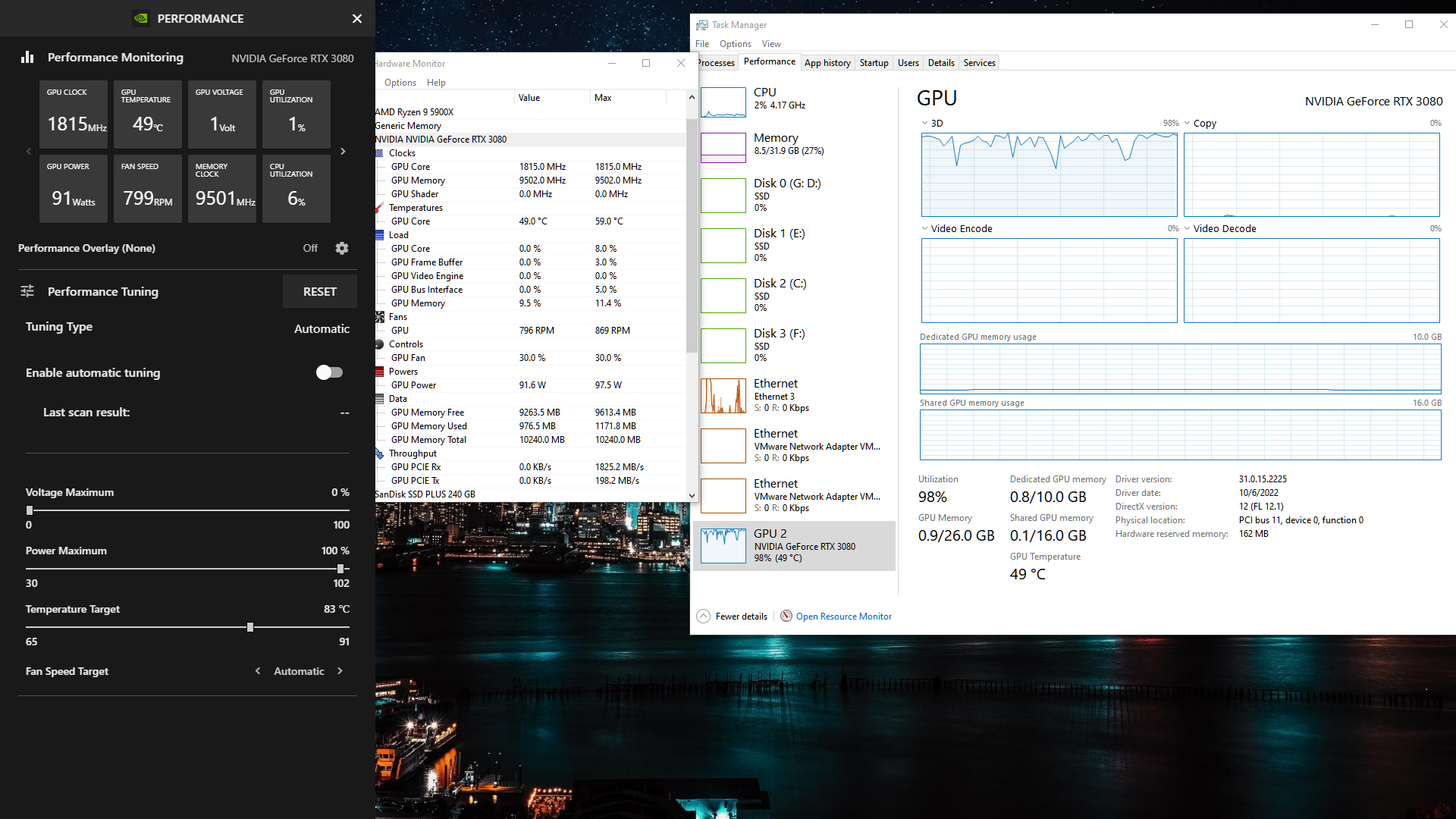This screenshot has height=819, width=1456.
Task: Click Hardware Monitor scroll down arrow
Action: click(692, 495)
